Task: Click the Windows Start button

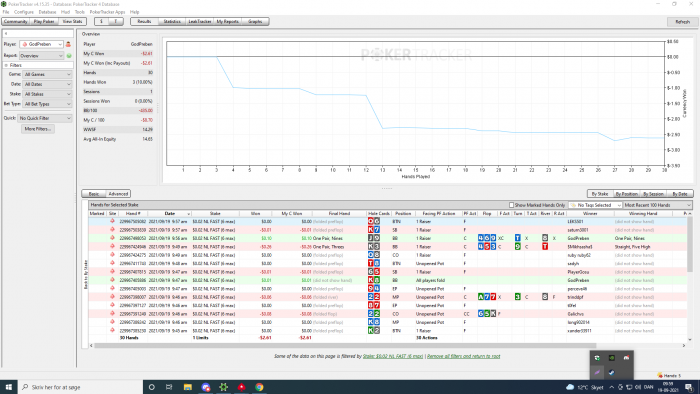Action: coord(8,387)
